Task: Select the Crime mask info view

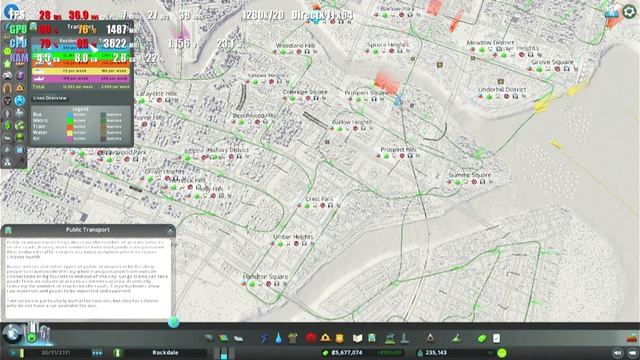Action: click(7, 100)
